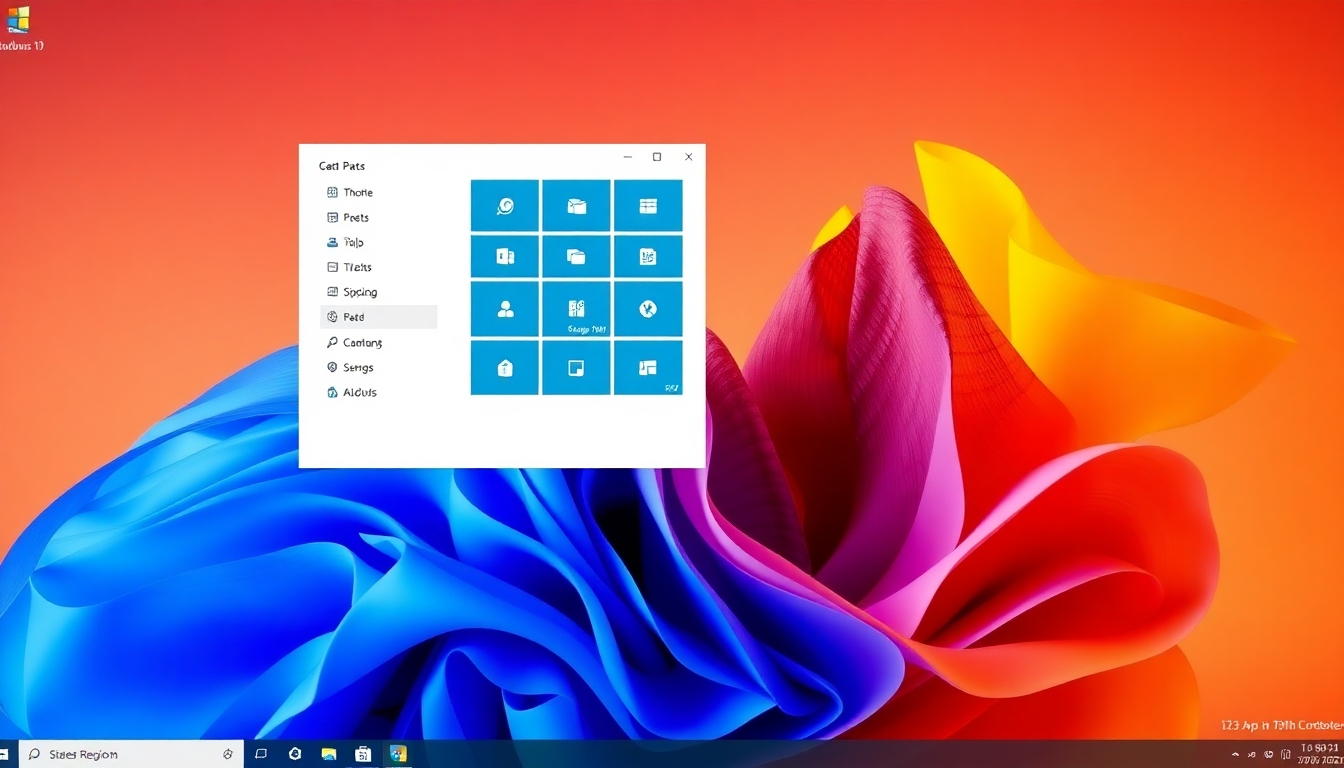Open the document tile
The height and width of the screenshot is (768, 1344).
[x=648, y=256]
